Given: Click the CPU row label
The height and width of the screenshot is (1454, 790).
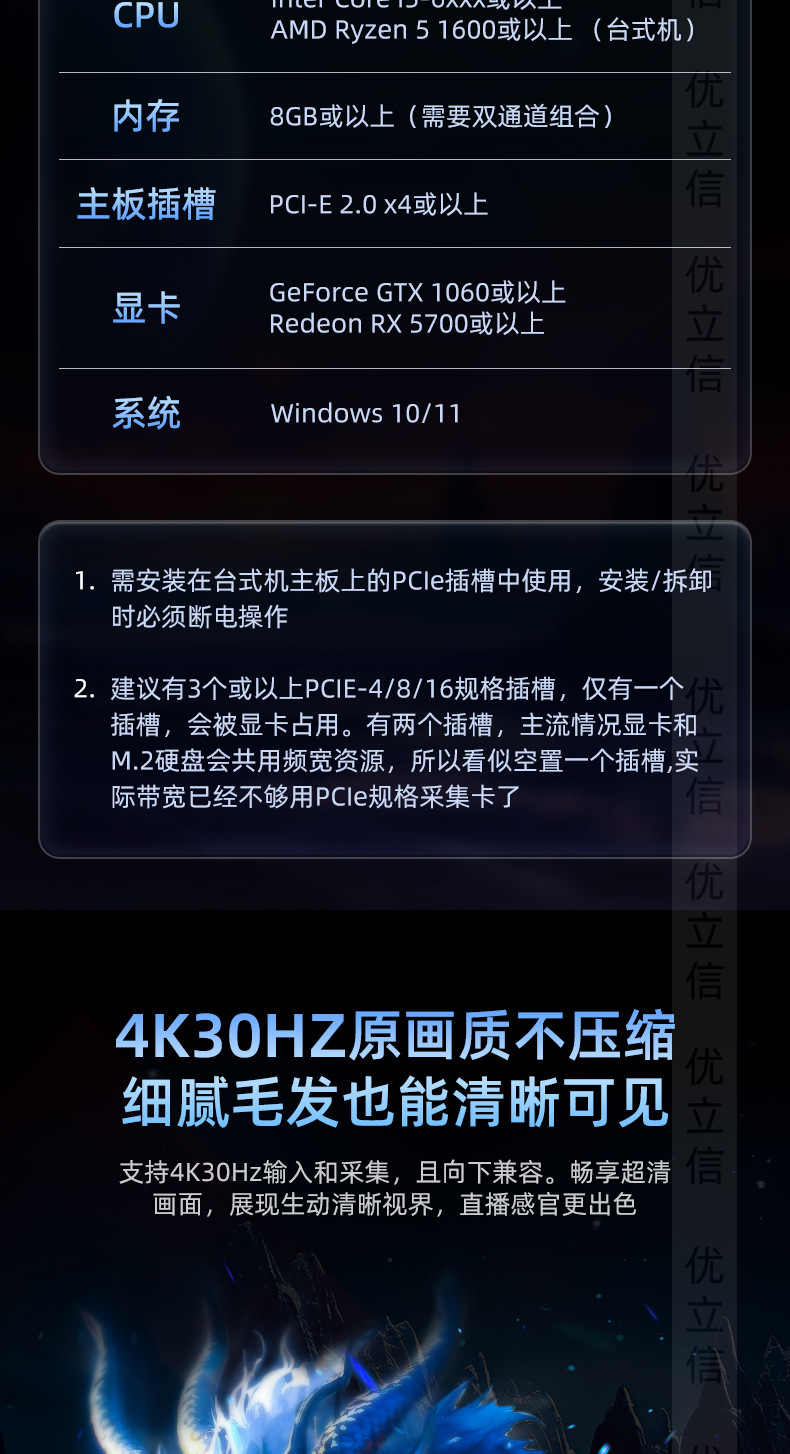Looking at the screenshot, I should tap(146, 15).
